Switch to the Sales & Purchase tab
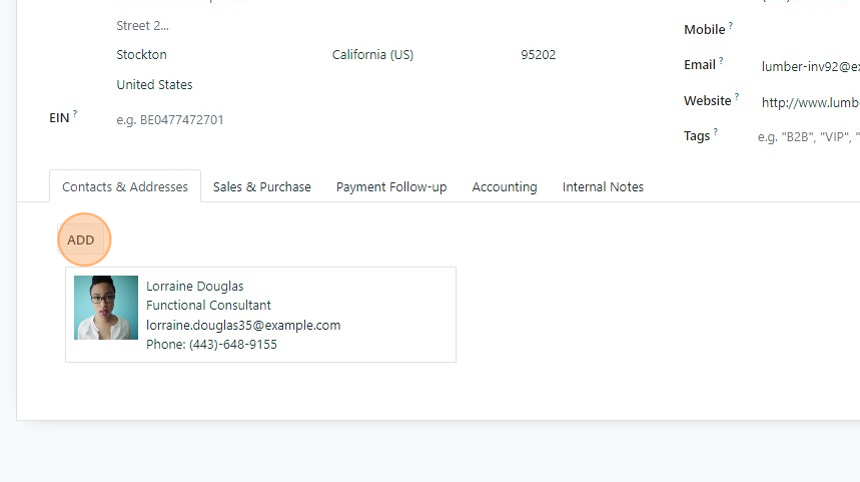Screen dimensions: 860x482 pyautogui.click(x=262, y=187)
